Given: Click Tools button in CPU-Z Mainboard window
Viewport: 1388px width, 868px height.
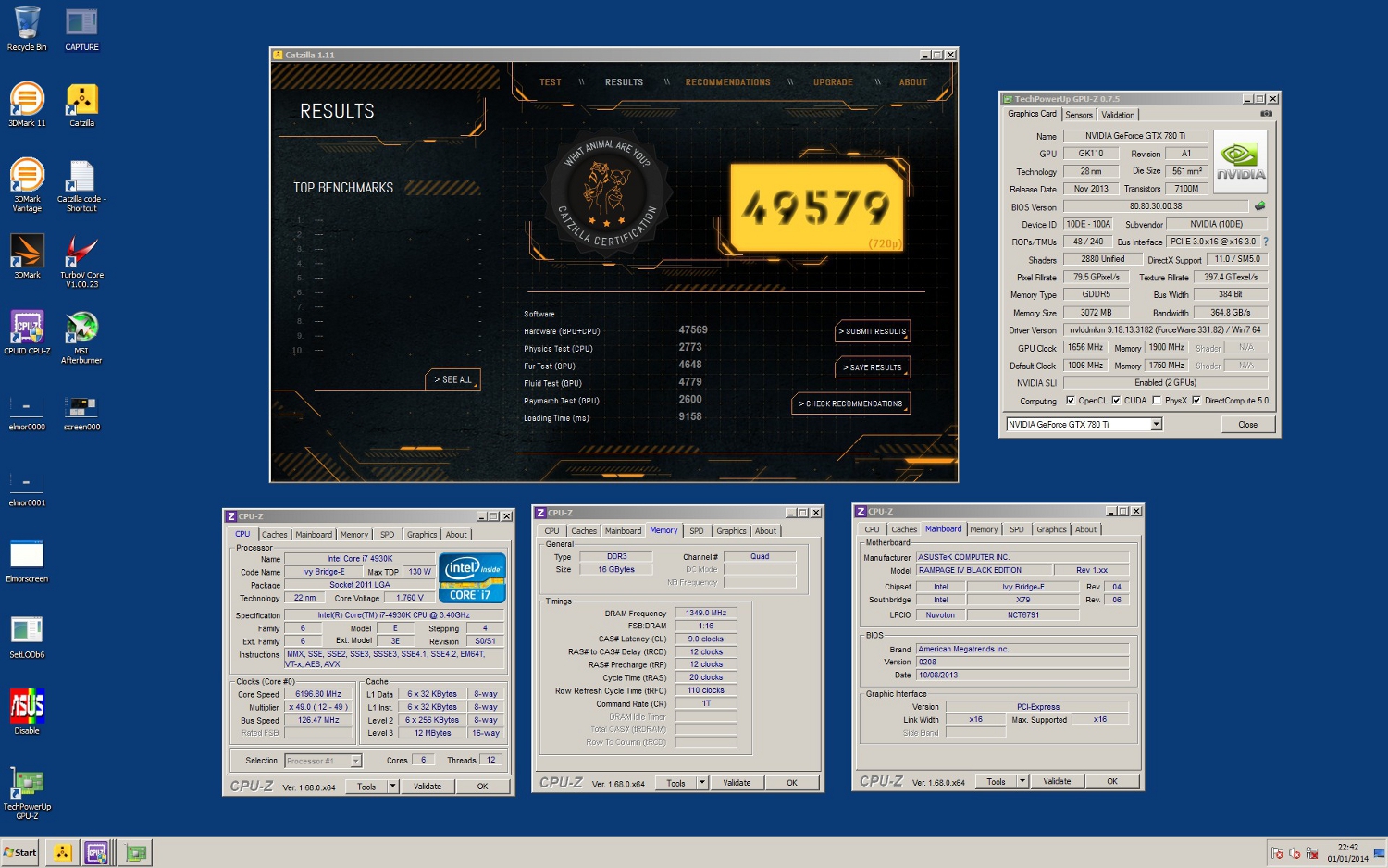Looking at the screenshot, I should click(x=996, y=782).
